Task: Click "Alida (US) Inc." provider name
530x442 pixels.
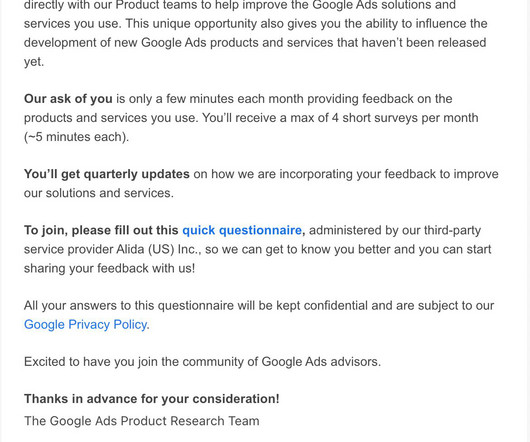Action: pos(159,249)
